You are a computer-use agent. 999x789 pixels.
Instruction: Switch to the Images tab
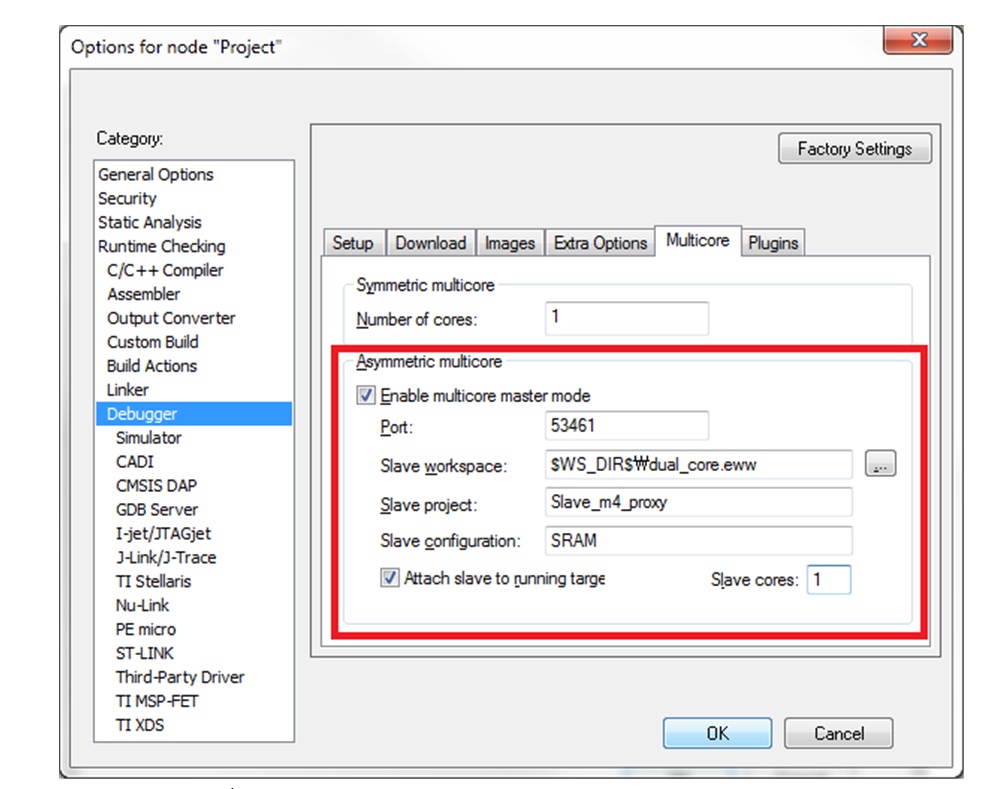[510, 243]
